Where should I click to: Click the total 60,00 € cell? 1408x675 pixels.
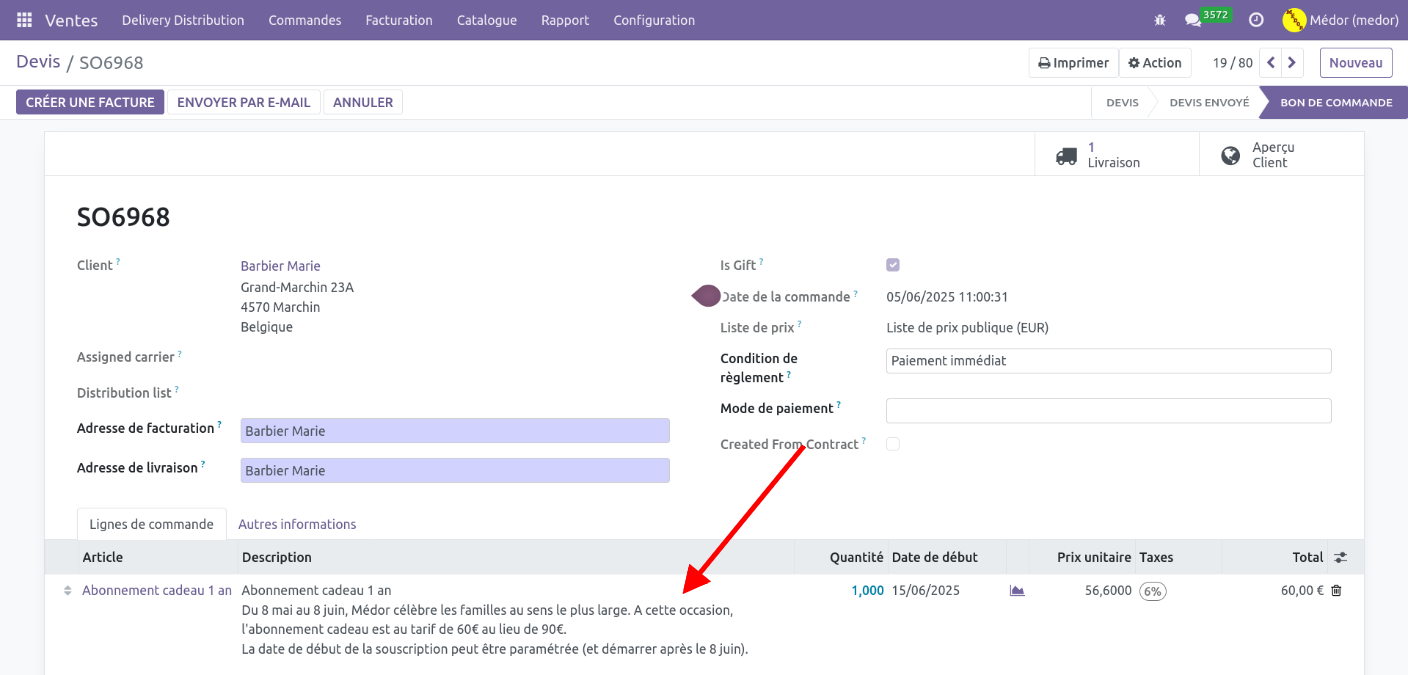click(x=1302, y=591)
